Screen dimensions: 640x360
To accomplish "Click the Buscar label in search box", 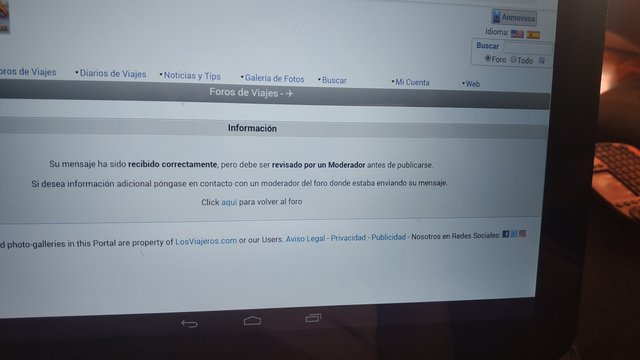I will pyautogui.click(x=487, y=46).
